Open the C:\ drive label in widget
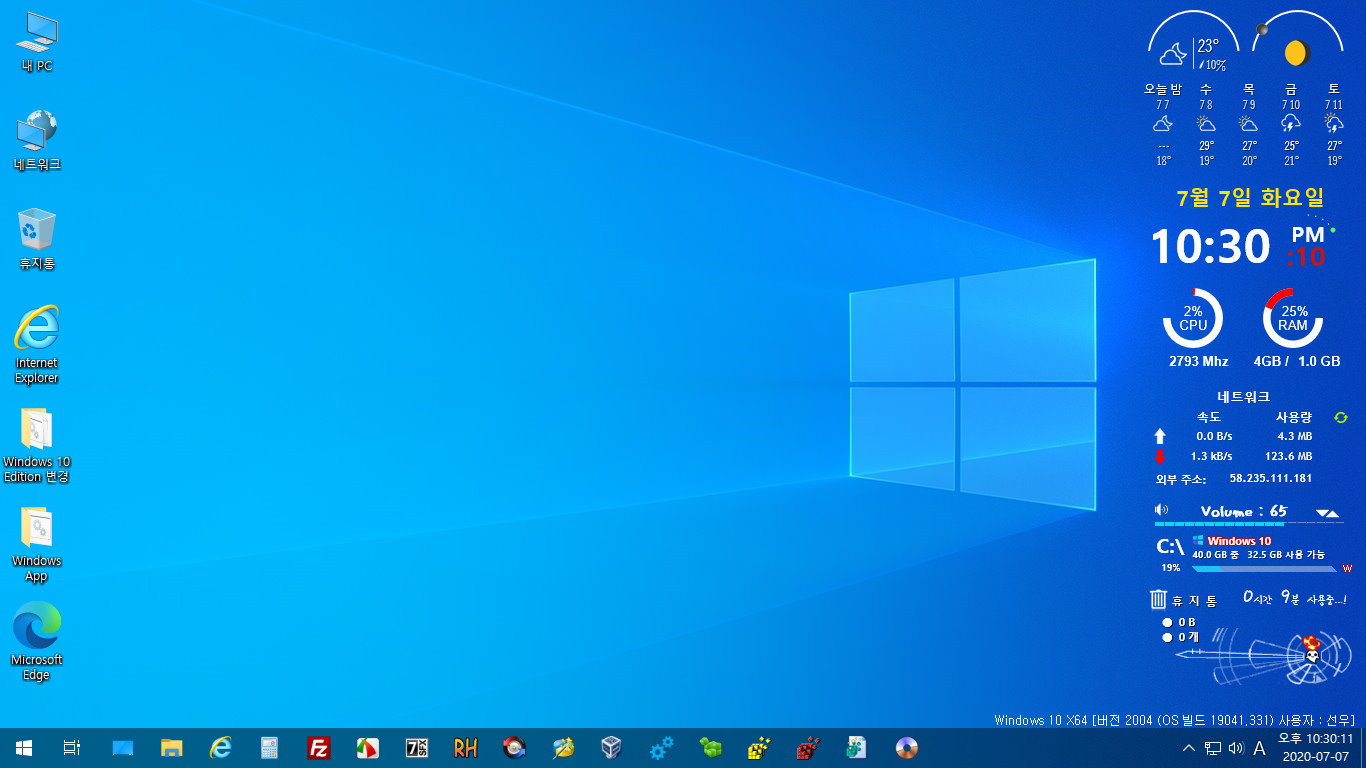The image size is (1366, 768). [1170, 547]
